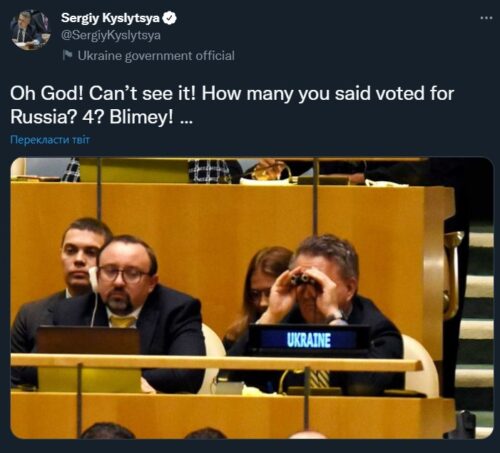The width and height of the screenshot is (500, 453).
Task: Click the yellow tie of the bearded man
Action: pos(123,321)
